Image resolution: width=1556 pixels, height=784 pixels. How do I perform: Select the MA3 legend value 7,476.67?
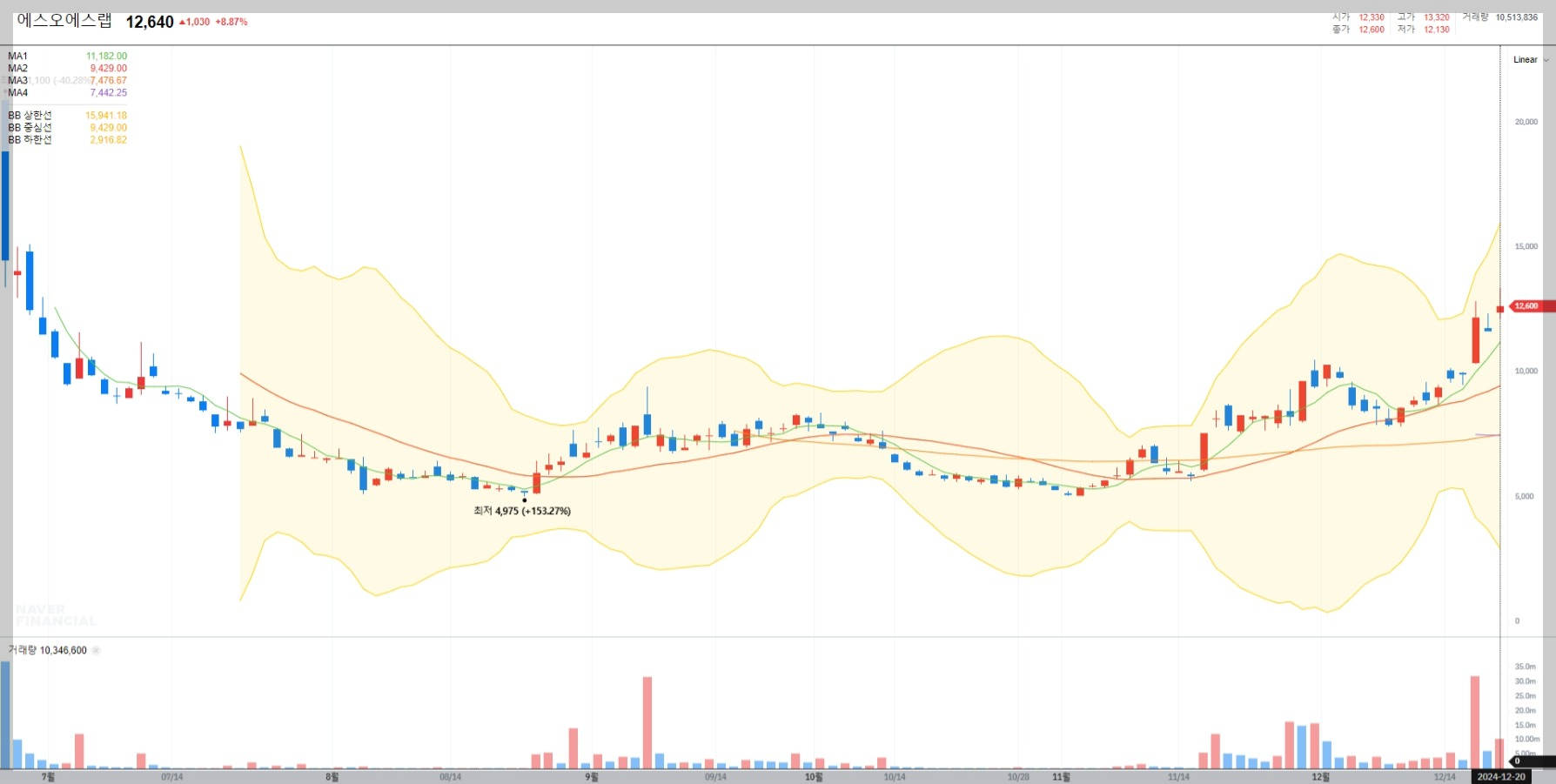tap(108, 80)
